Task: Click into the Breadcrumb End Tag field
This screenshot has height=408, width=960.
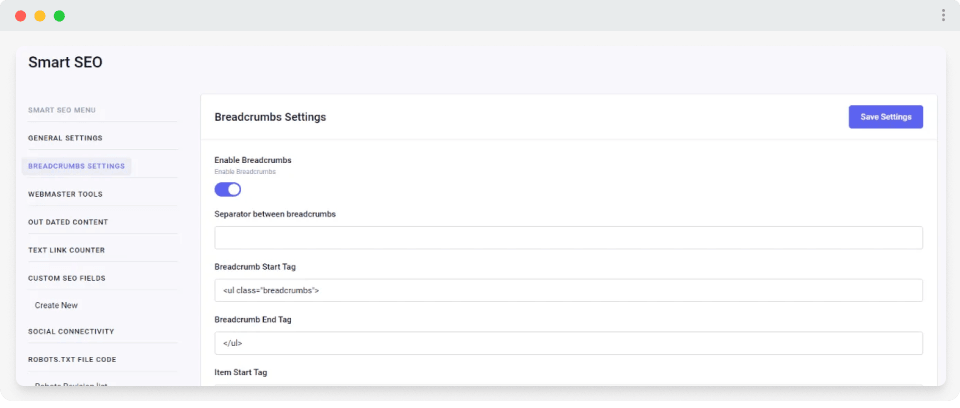Action: tap(568, 343)
